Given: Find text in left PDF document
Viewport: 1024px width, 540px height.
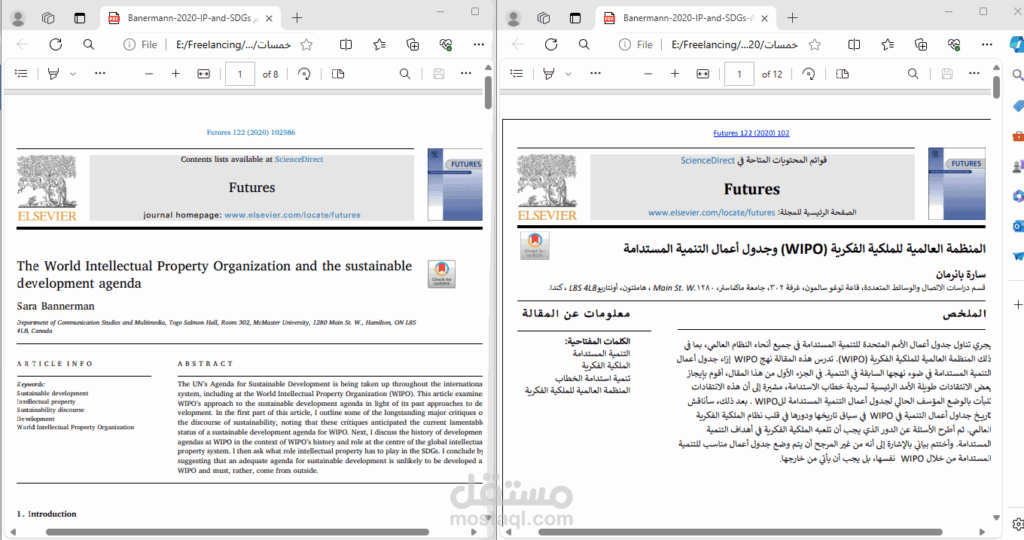Looking at the screenshot, I should point(405,74).
